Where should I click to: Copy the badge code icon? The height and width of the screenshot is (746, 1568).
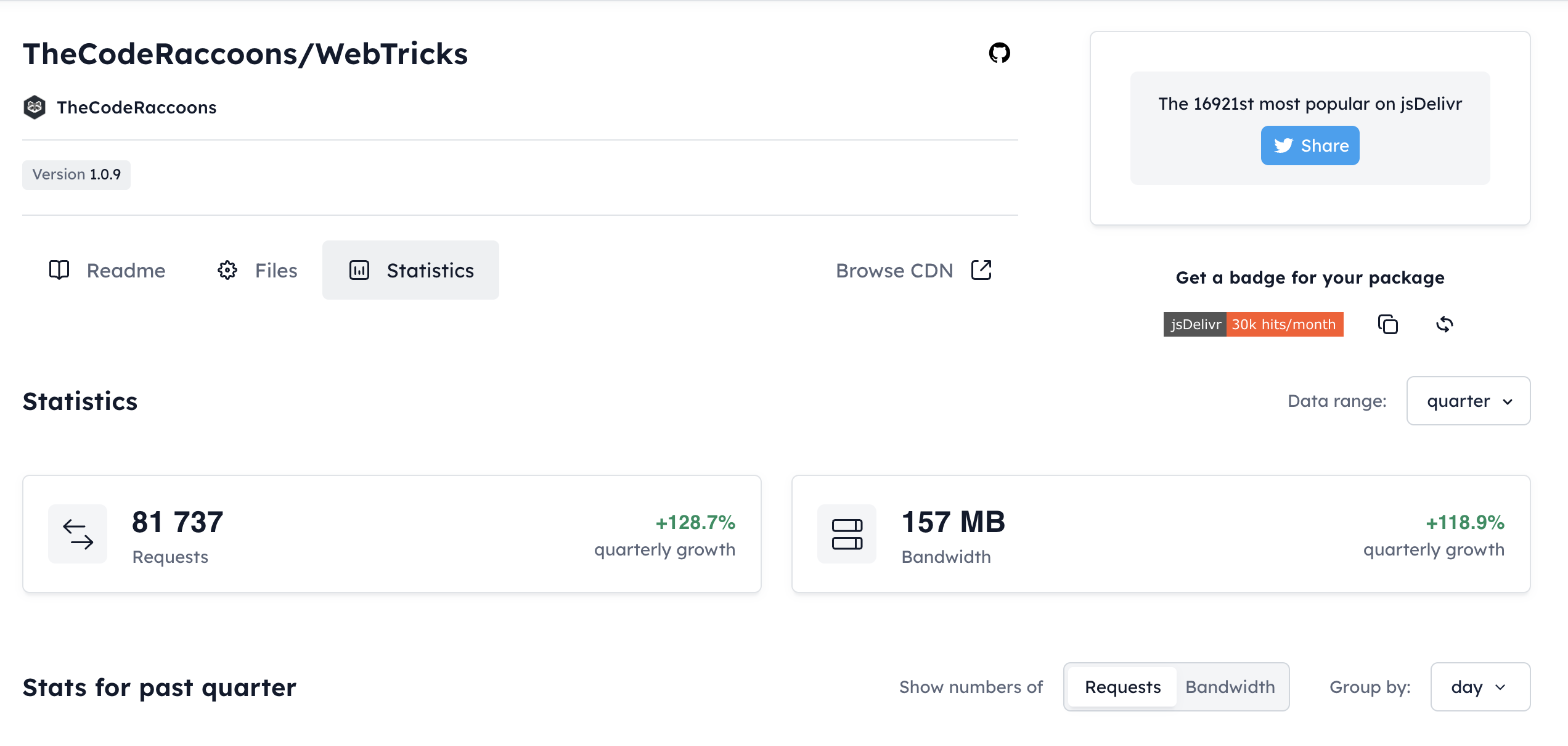pyautogui.click(x=1387, y=324)
